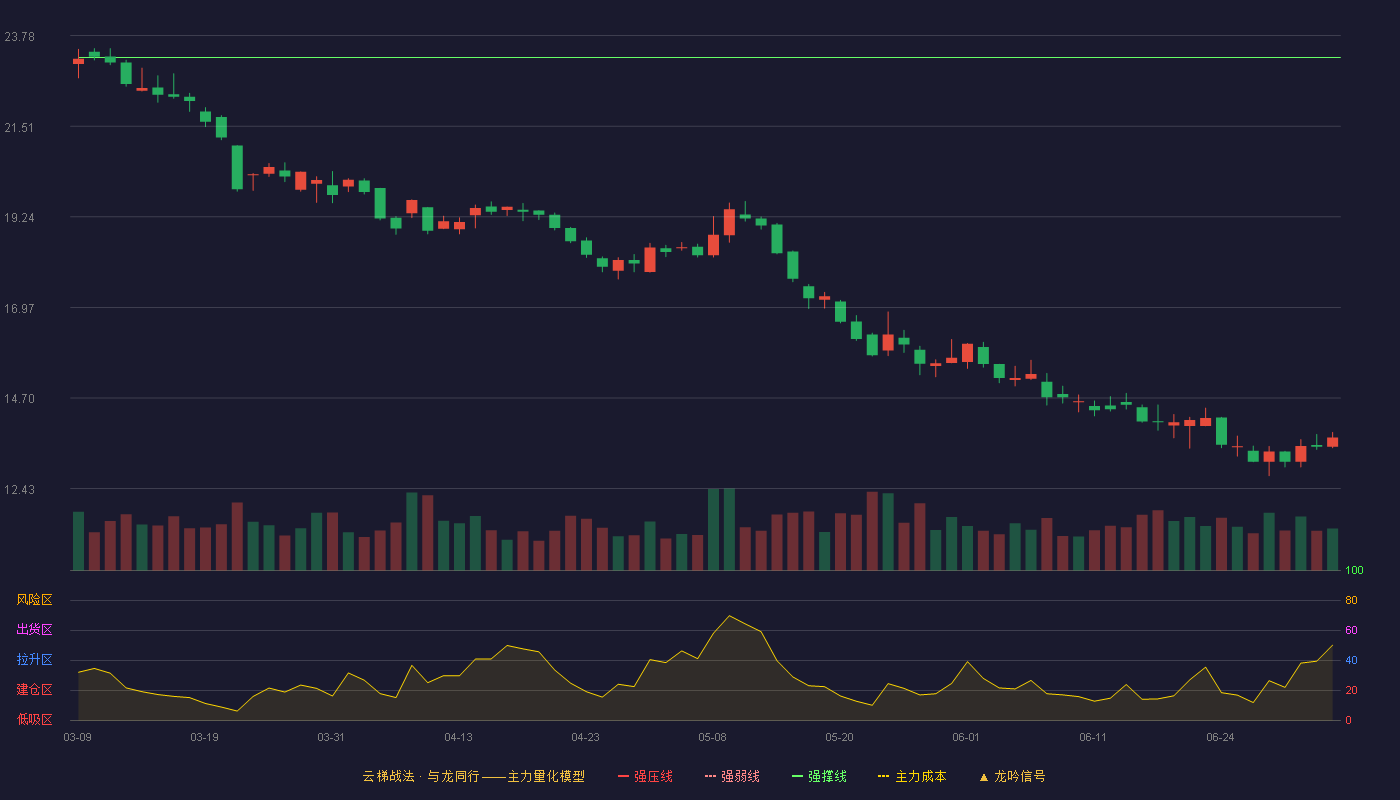This screenshot has height=800, width=1400.
Task: Toggle the 强压线 legend series
Action: click(x=645, y=776)
